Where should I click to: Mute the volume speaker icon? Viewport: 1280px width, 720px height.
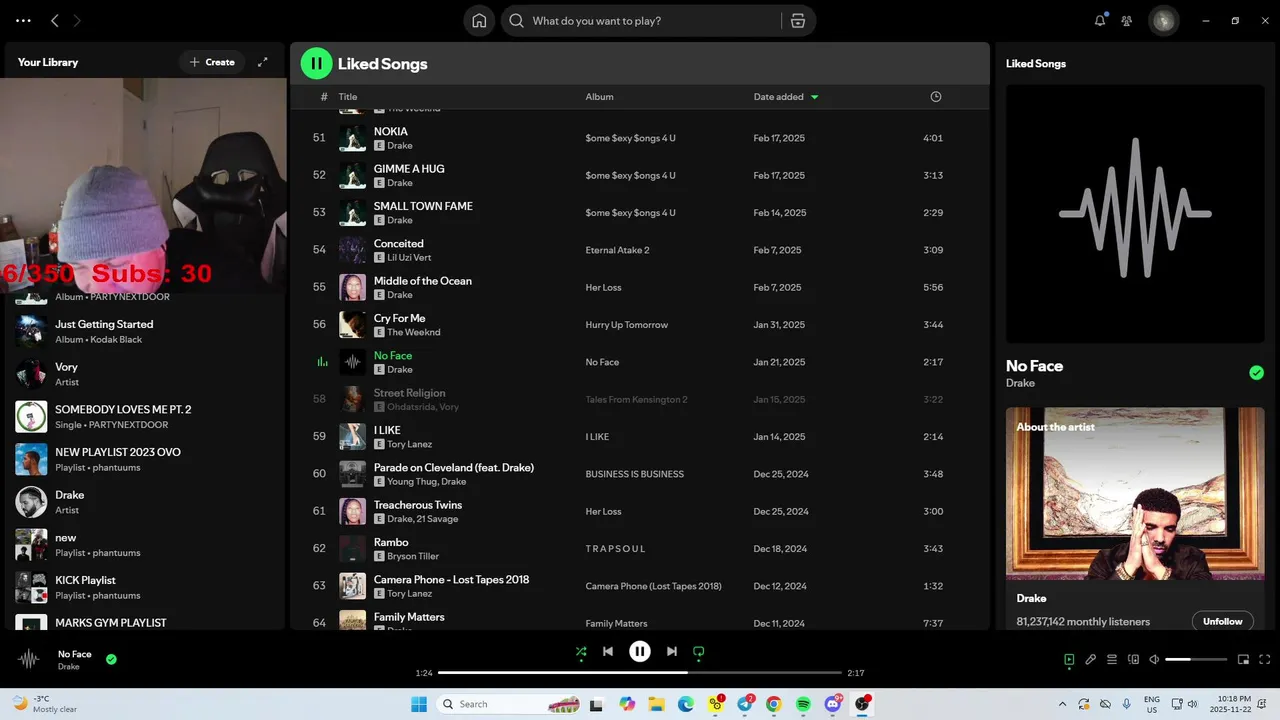[x=1154, y=660]
